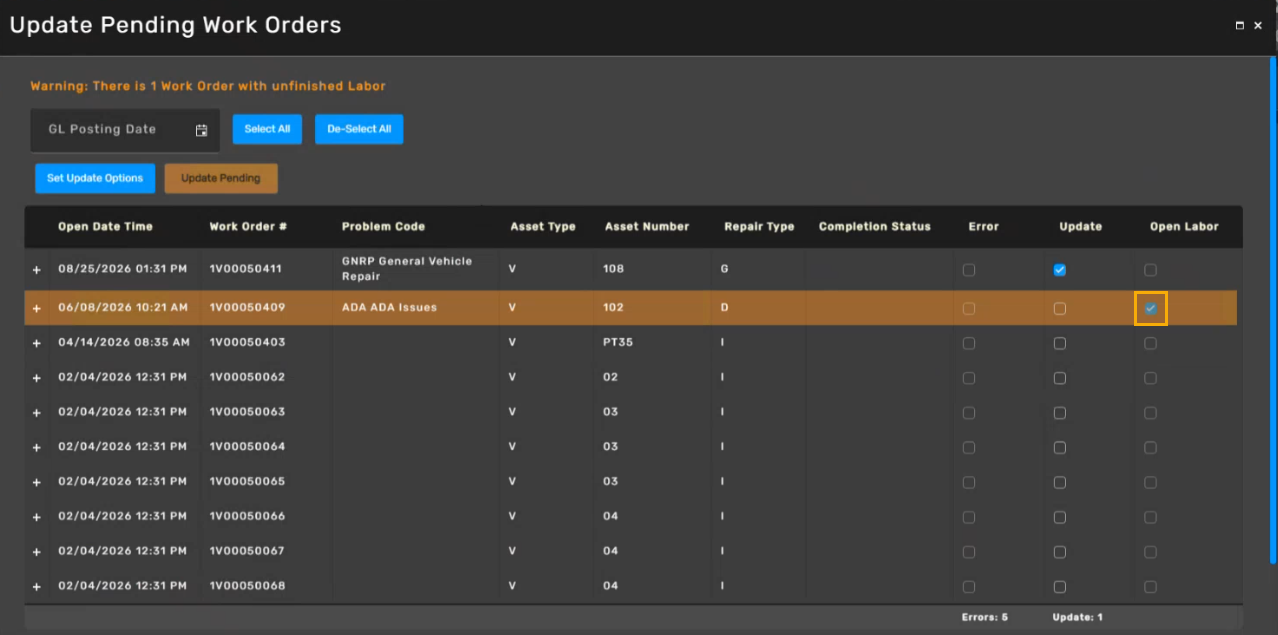1278x635 pixels.
Task: Toggle Open Labor checkbox for 1V00050403
Action: 1151,343
